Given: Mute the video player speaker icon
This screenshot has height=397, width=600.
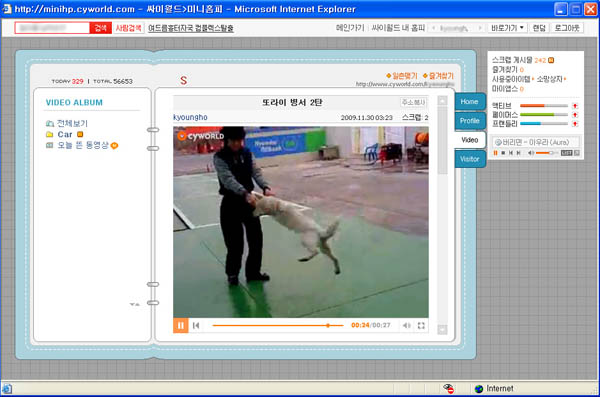Looking at the screenshot, I should 406,325.
